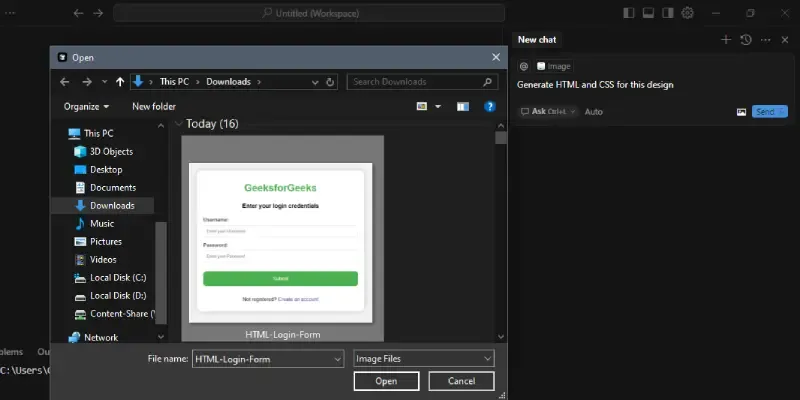Click 'This PC' in address path
The height and width of the screenshot is (400, 800).
click(x=174, y=82)
